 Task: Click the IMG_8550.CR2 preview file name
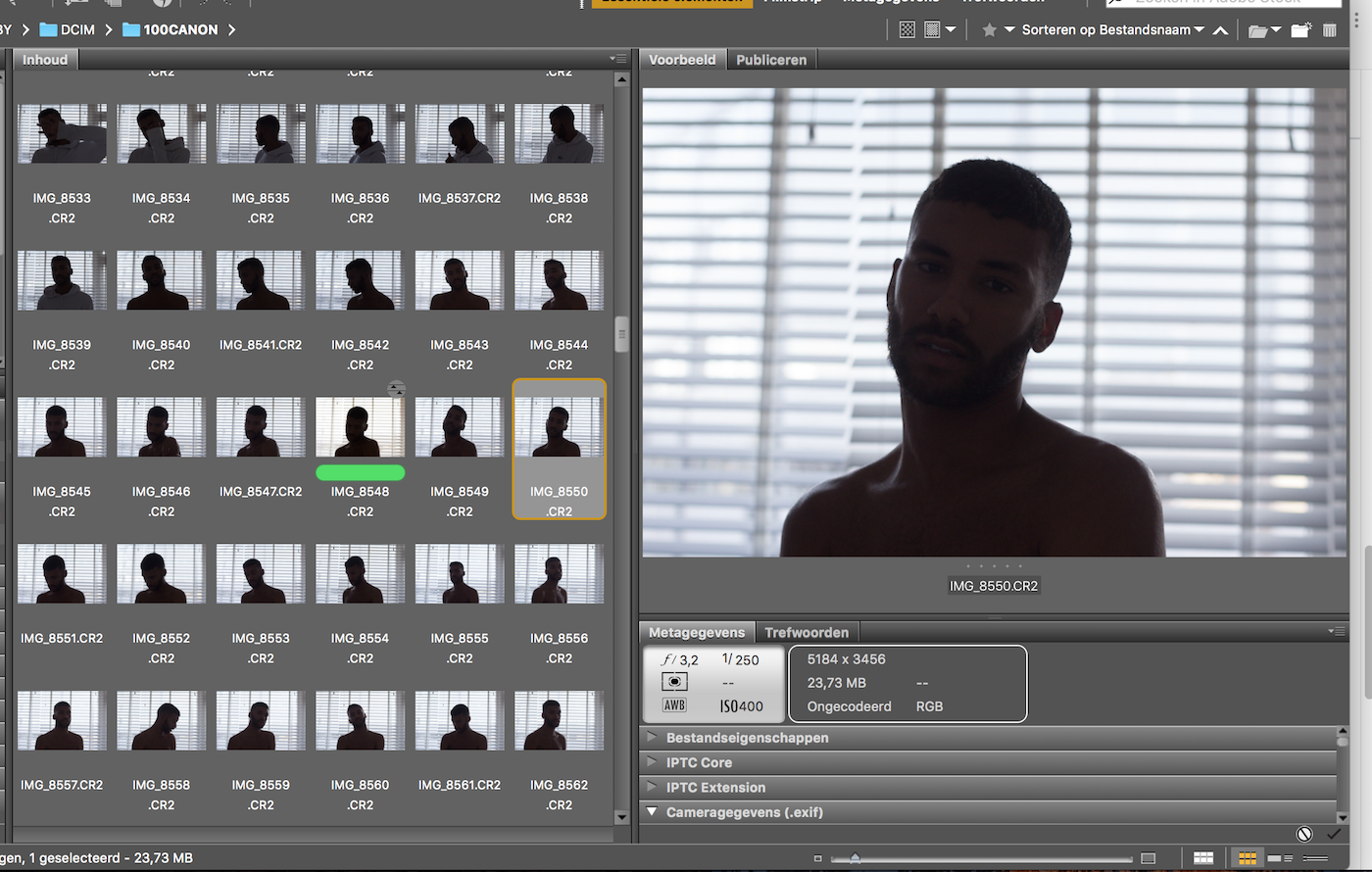[994, 586]
